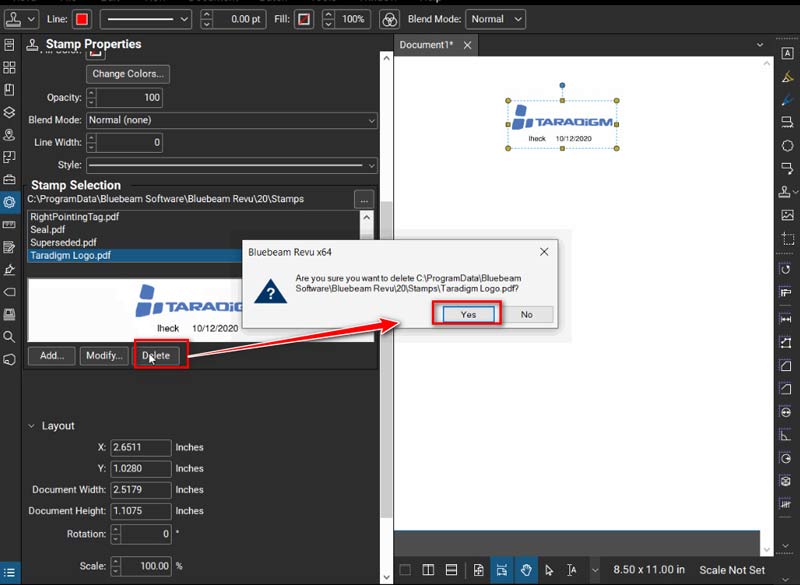Select the blue Pen tool in right toolbar
Image resolution: width=800 pixels, height=585 pixels.
click(x=787, y=100)
